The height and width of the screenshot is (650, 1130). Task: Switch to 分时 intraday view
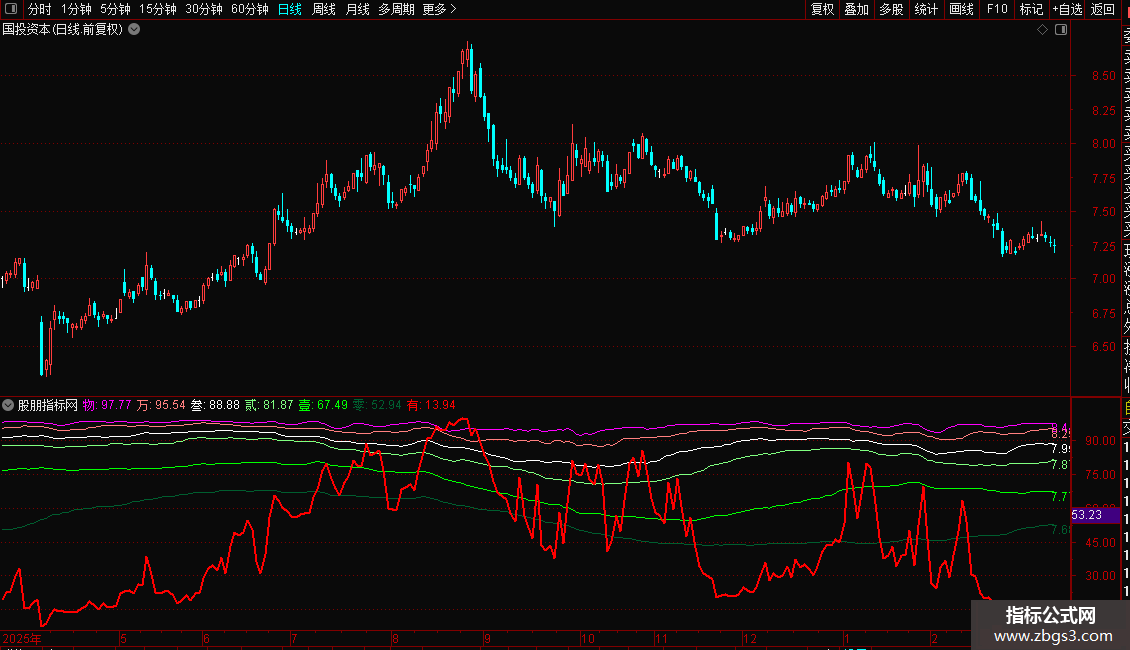[x=40, y=9]
